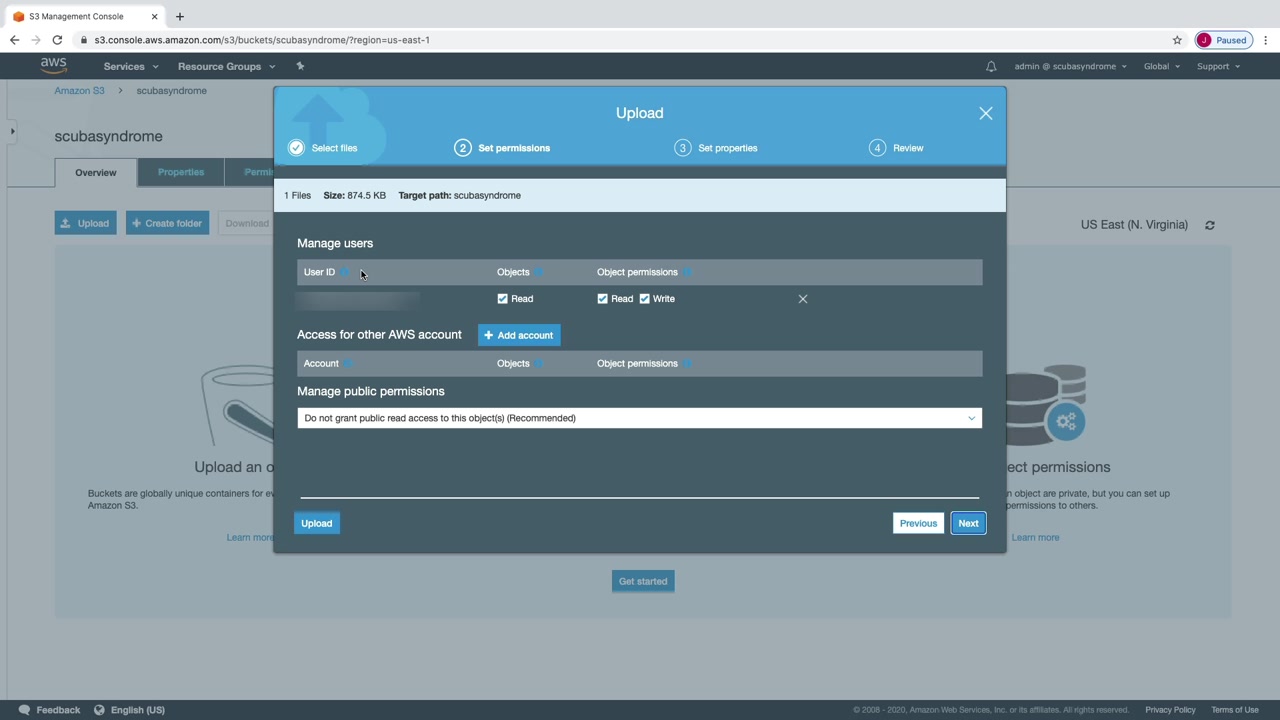Open the Resource Groups menu
The height and width of the screenshot is (720, 1280).
[x=226, y=66]
